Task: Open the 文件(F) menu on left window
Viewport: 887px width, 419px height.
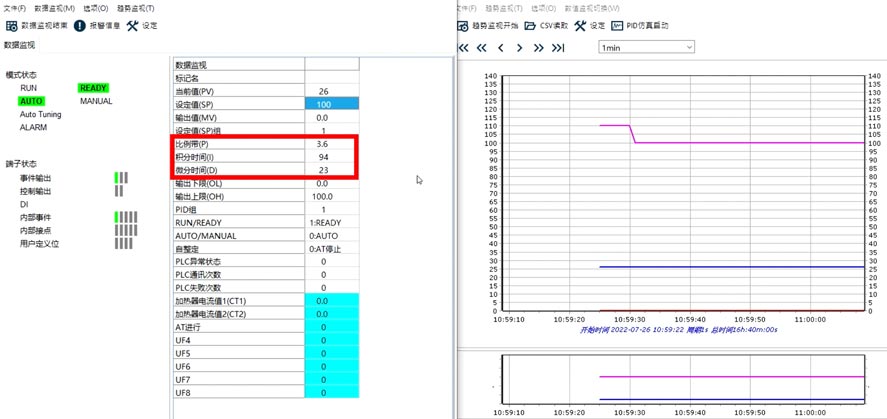Action: pos(14,8)
